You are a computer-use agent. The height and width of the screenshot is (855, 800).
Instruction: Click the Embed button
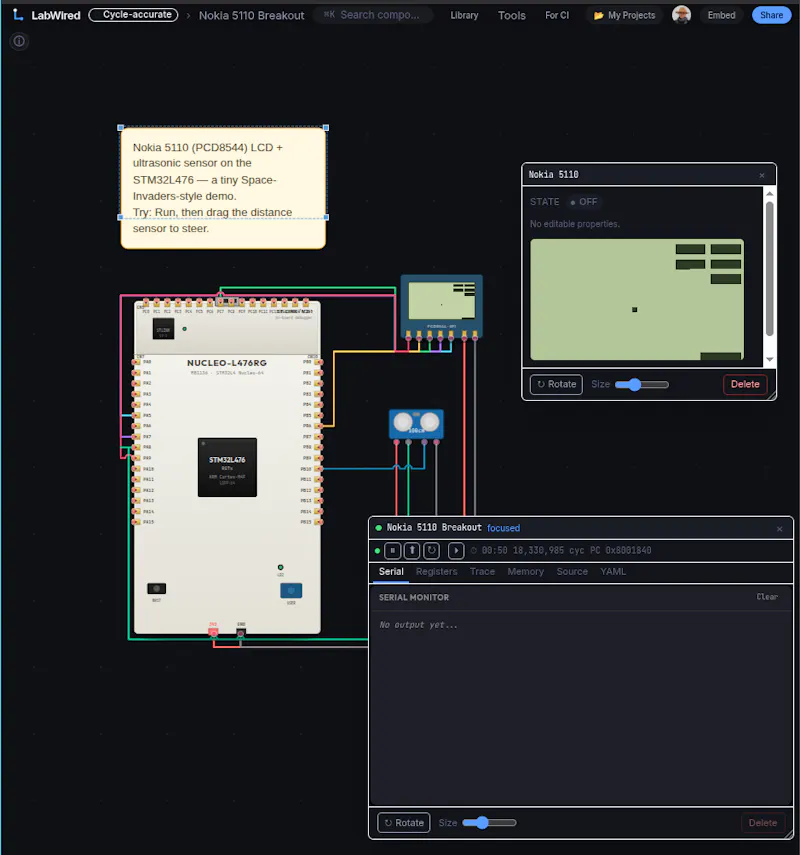(721, 15)
